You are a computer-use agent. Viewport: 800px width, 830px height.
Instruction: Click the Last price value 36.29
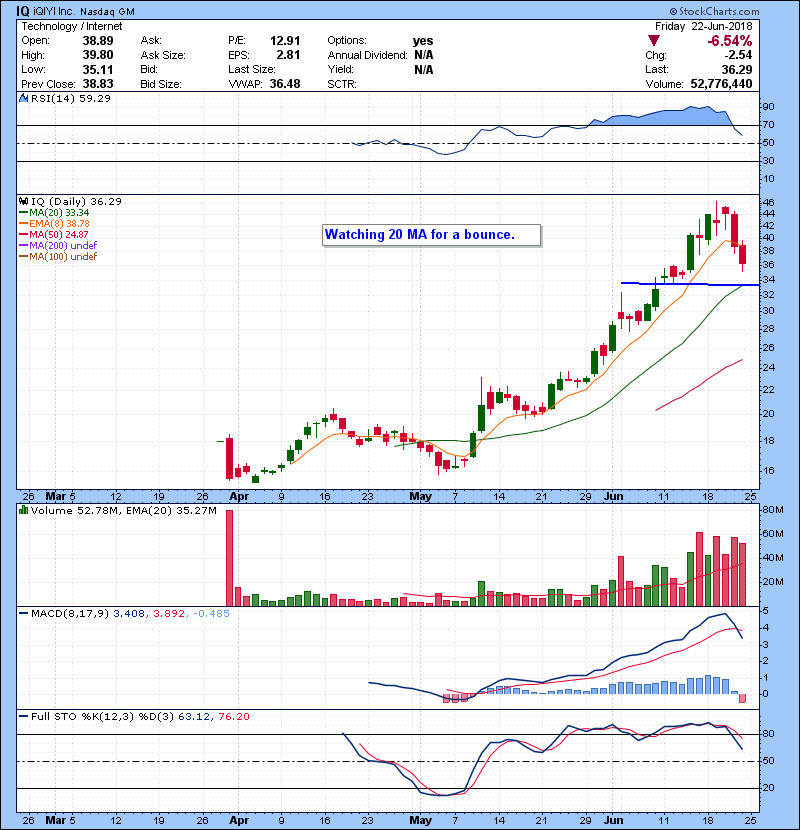(x=736, y=69)
